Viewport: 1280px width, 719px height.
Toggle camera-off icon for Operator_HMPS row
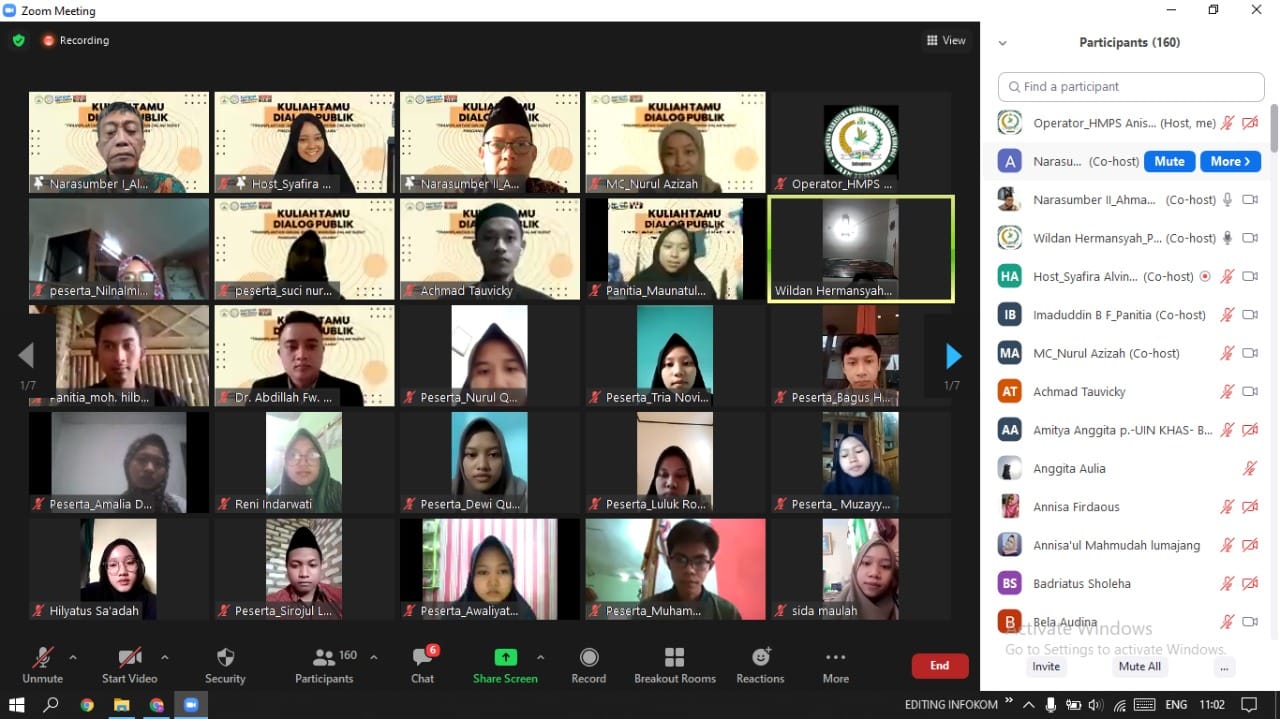tap(1250, 123)
